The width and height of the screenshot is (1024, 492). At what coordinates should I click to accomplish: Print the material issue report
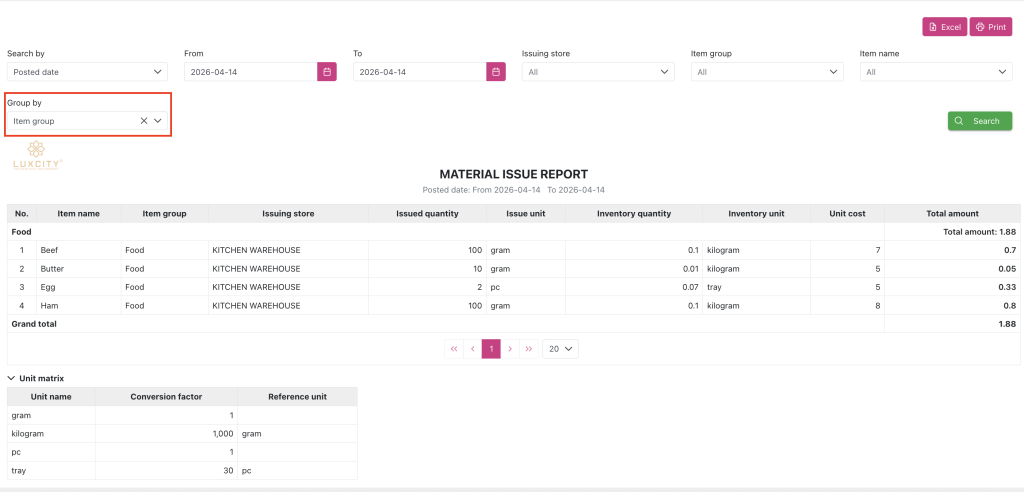point(991,27)
